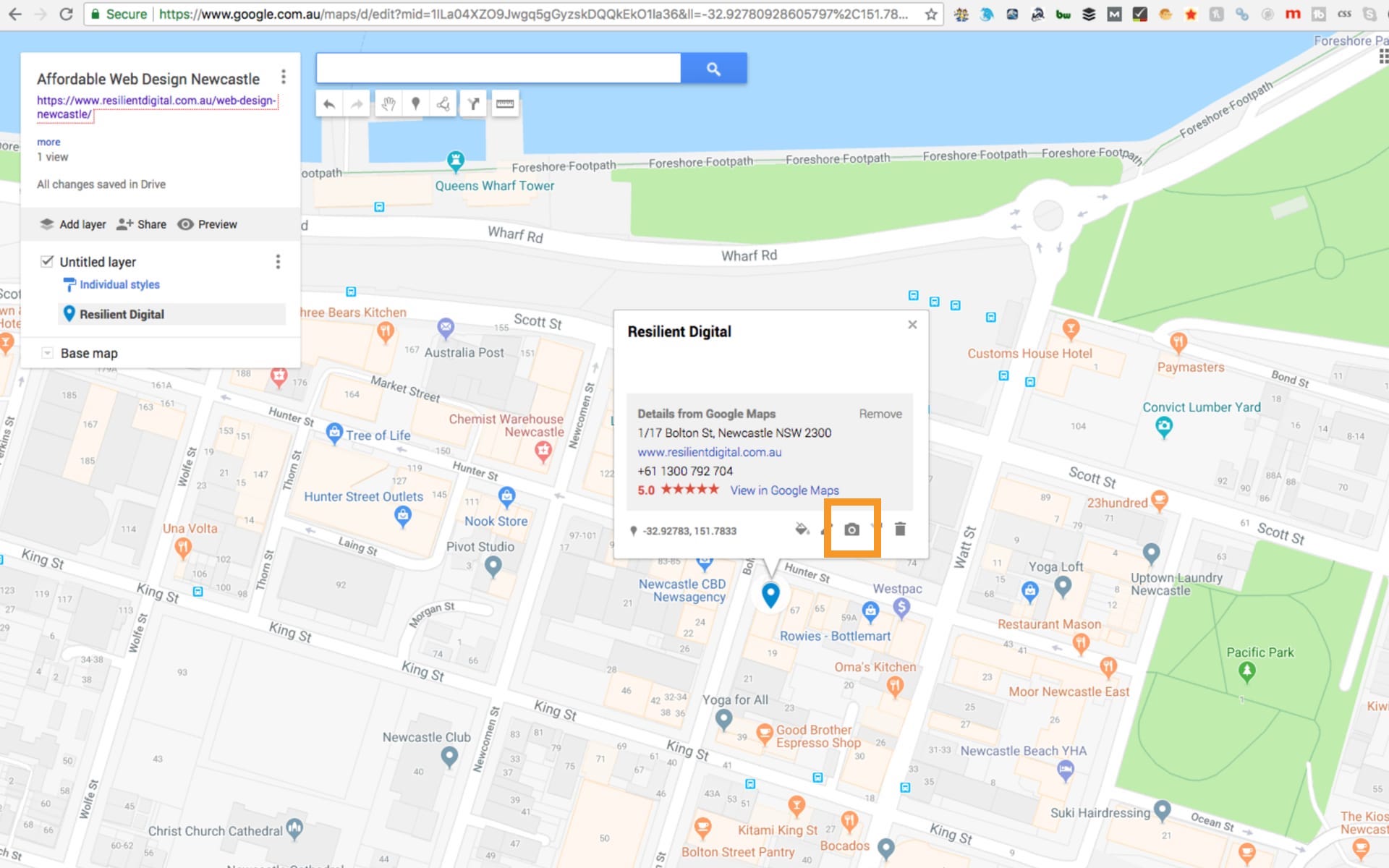
Task: Click the Queens Wharf Tower map marker
Action: click(455, 161)
